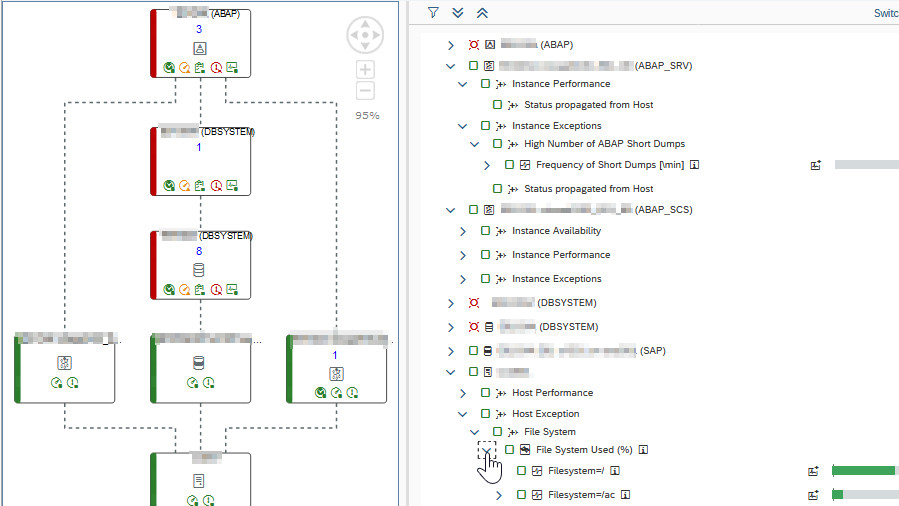
Task: Select the Instance Availability checkbox
Action: tap(486, 231)
